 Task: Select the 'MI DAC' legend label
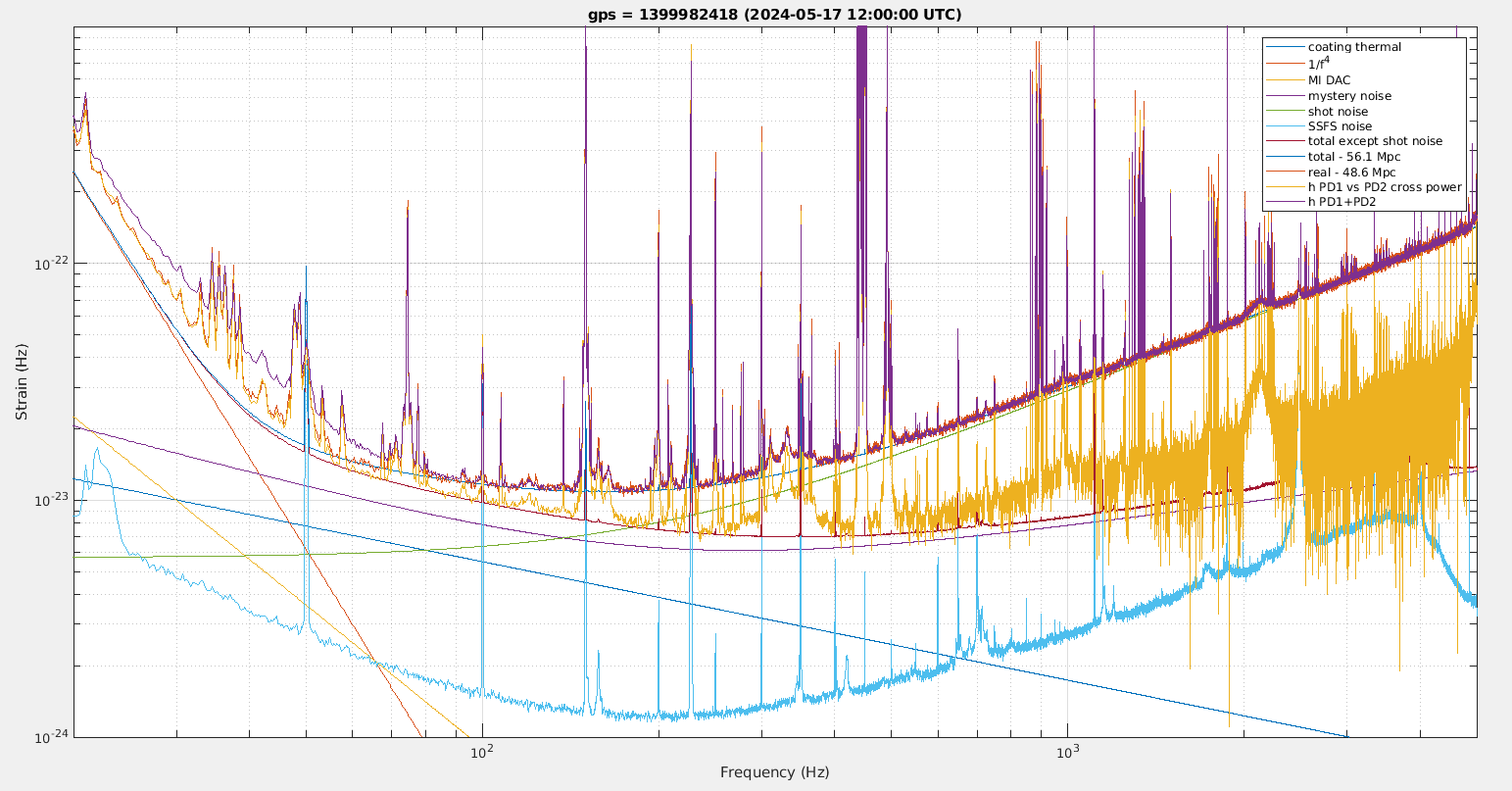click(x=1329, y=80)
